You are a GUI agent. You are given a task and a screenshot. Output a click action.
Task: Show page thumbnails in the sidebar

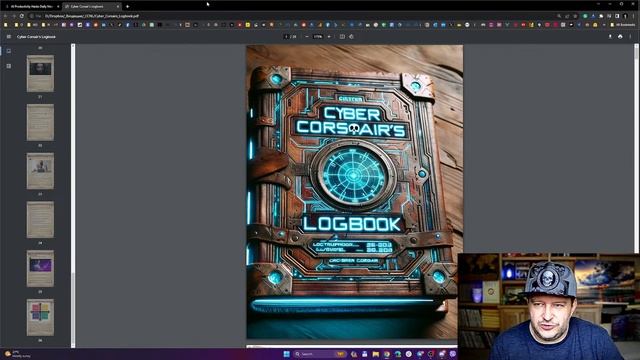coord(9,51)
